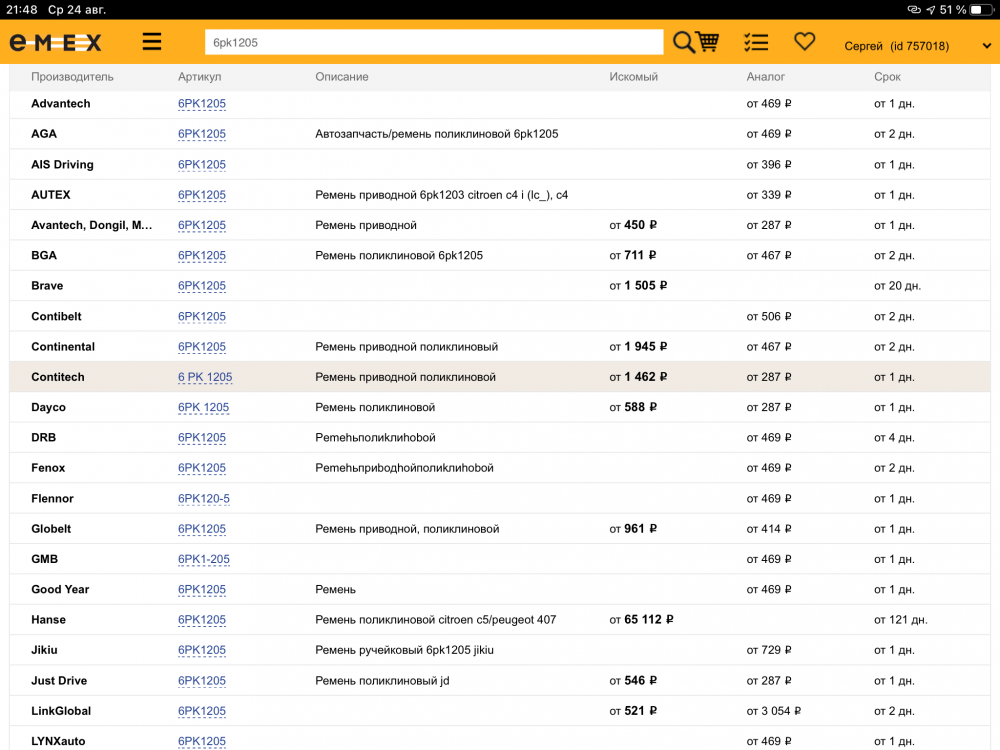Click Jikiu analog price от 729 ₽
The image size is (1000, 750).
point(768,650)
